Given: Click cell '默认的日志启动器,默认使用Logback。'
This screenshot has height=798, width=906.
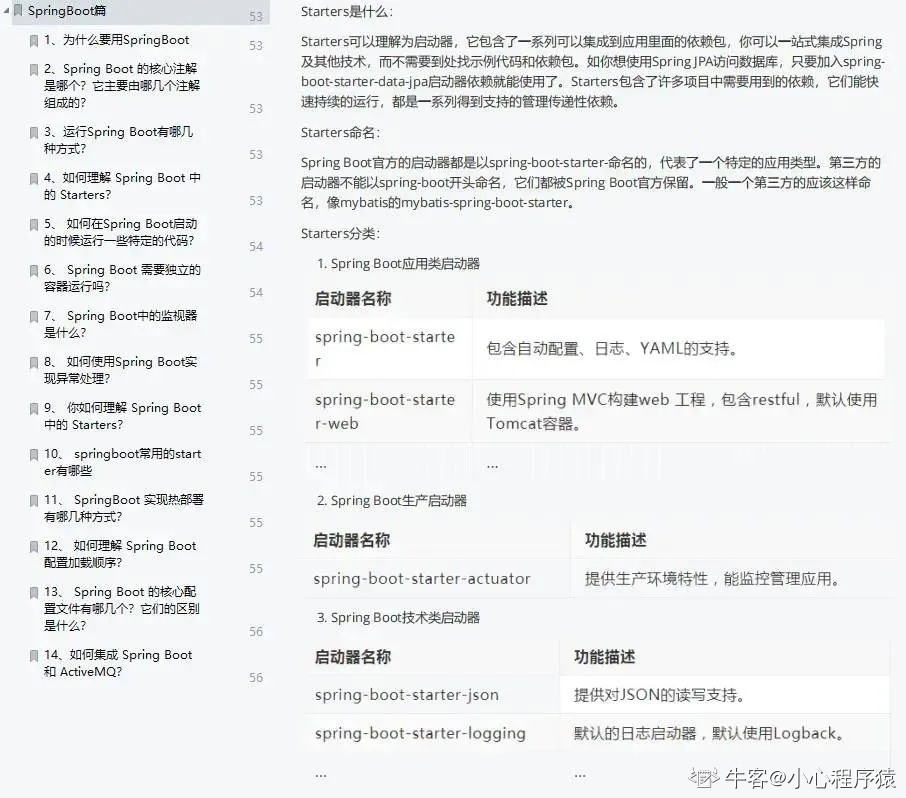Looking at the screenshot, I should pyautogui.click(x=725, y=733).
